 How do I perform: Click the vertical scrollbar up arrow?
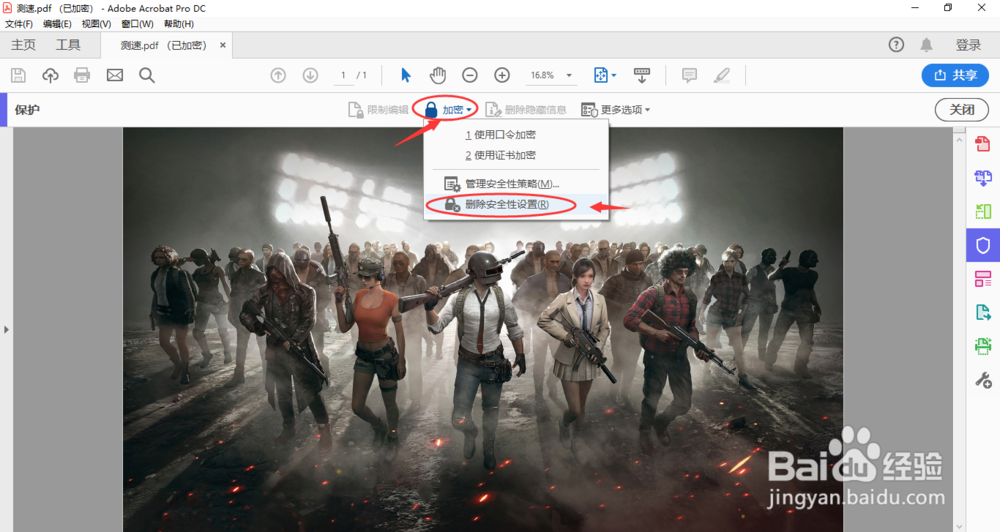(959, 139)
